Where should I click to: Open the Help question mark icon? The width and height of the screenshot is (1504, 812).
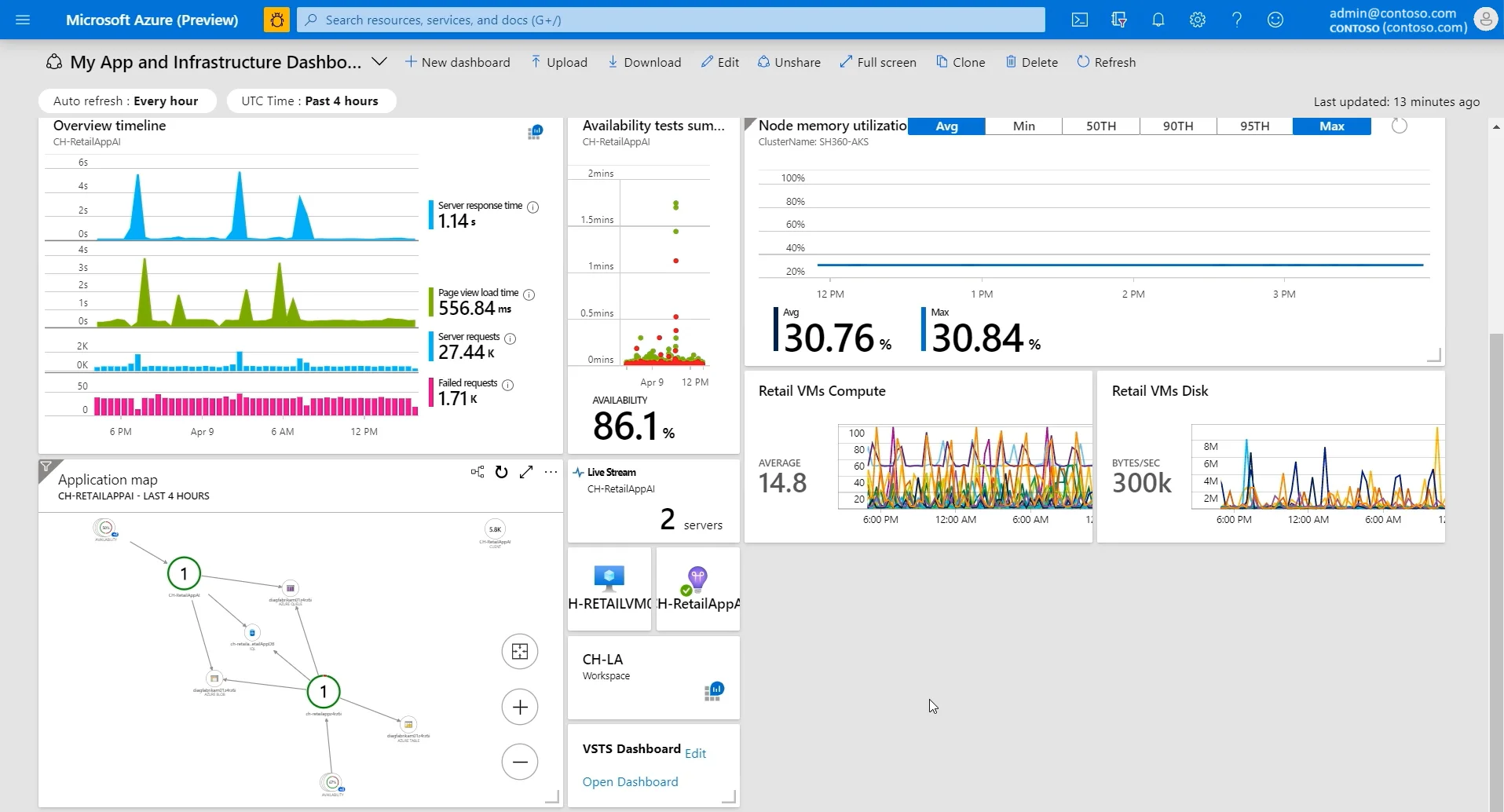1235,20
